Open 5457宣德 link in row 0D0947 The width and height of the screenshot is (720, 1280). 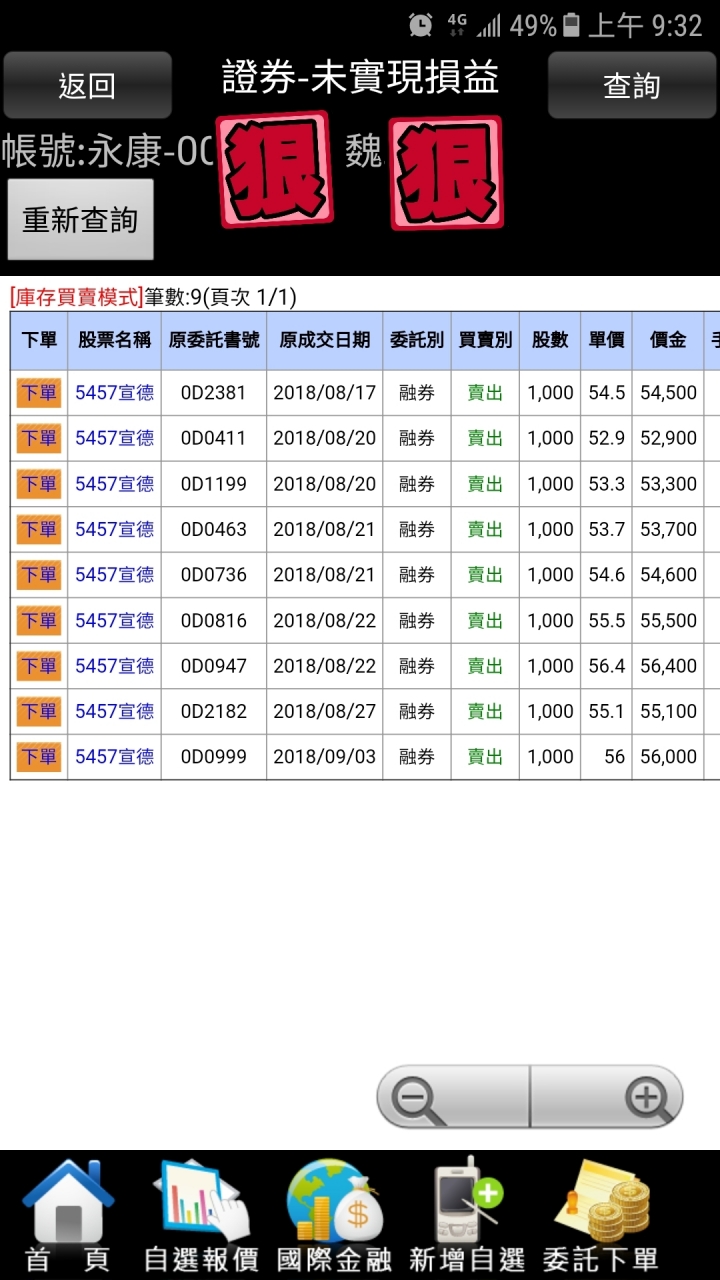pyautogui.click(x=115, y=666)
